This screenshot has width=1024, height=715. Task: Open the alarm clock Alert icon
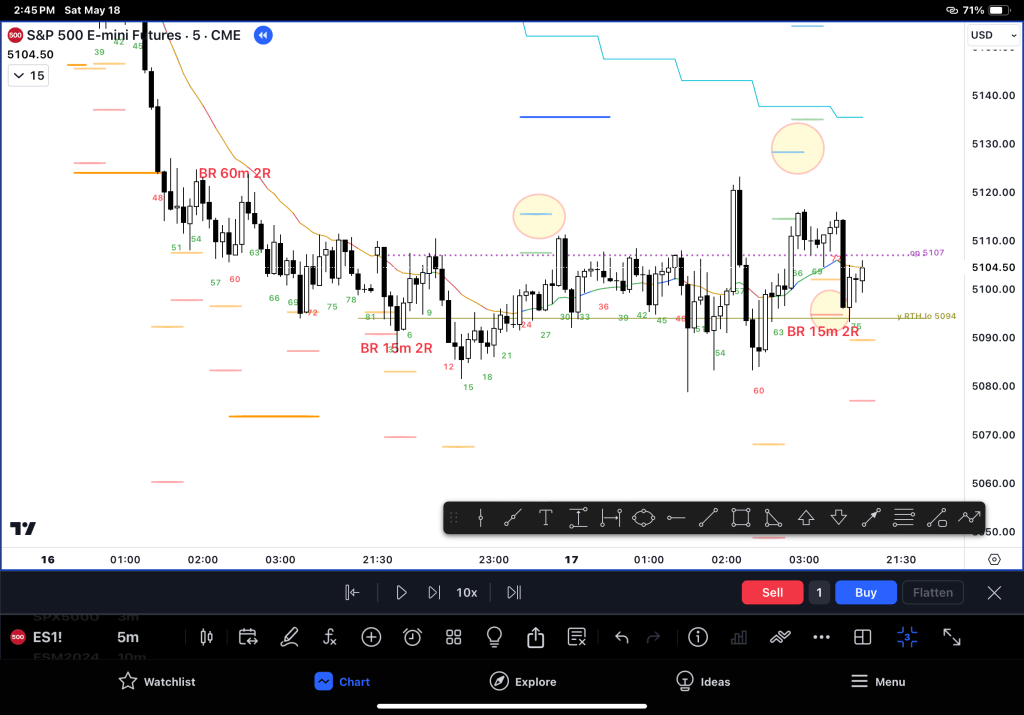click(412, 637)
